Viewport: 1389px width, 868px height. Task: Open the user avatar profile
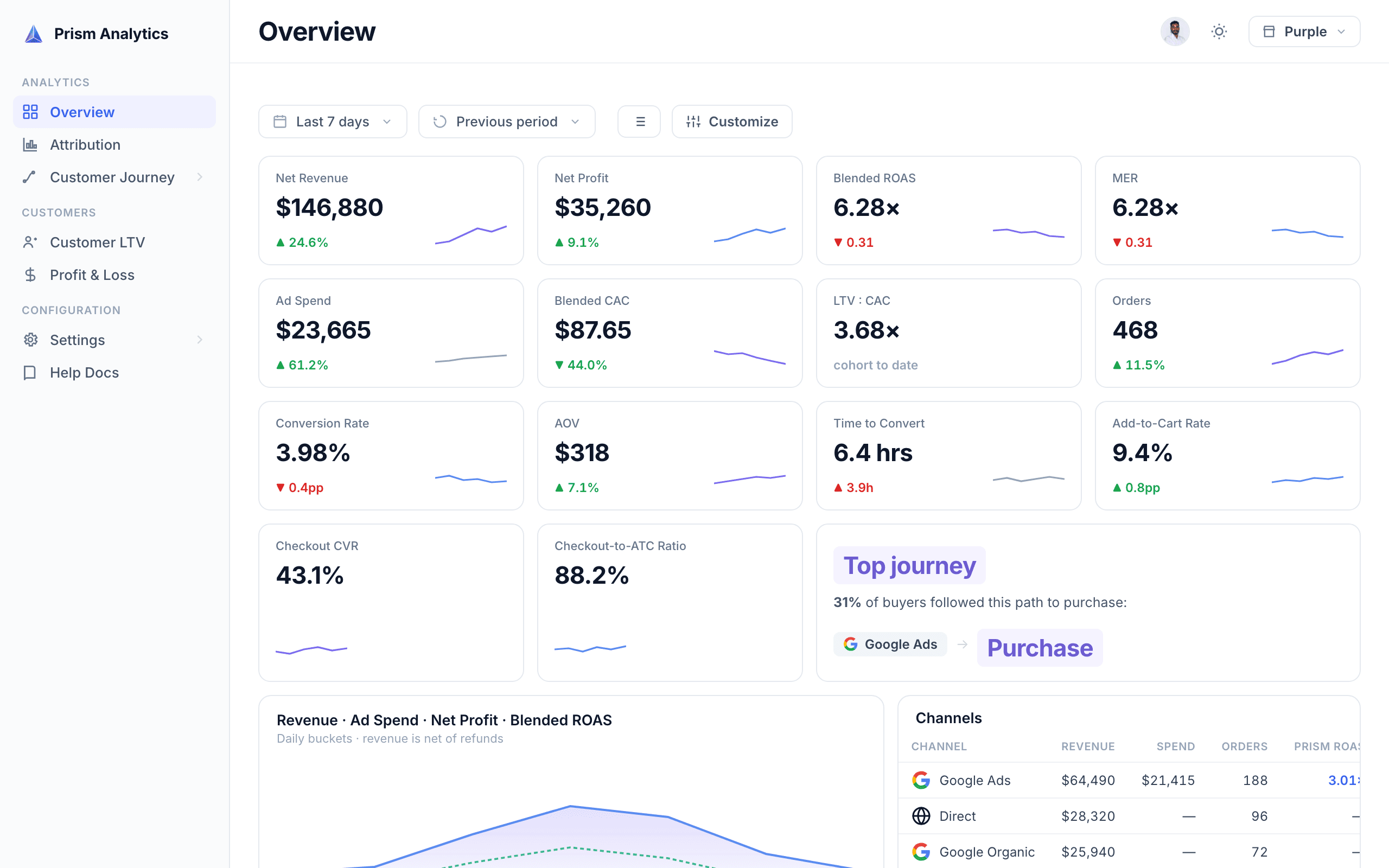pyautogui.click(x=1175, y=31)
